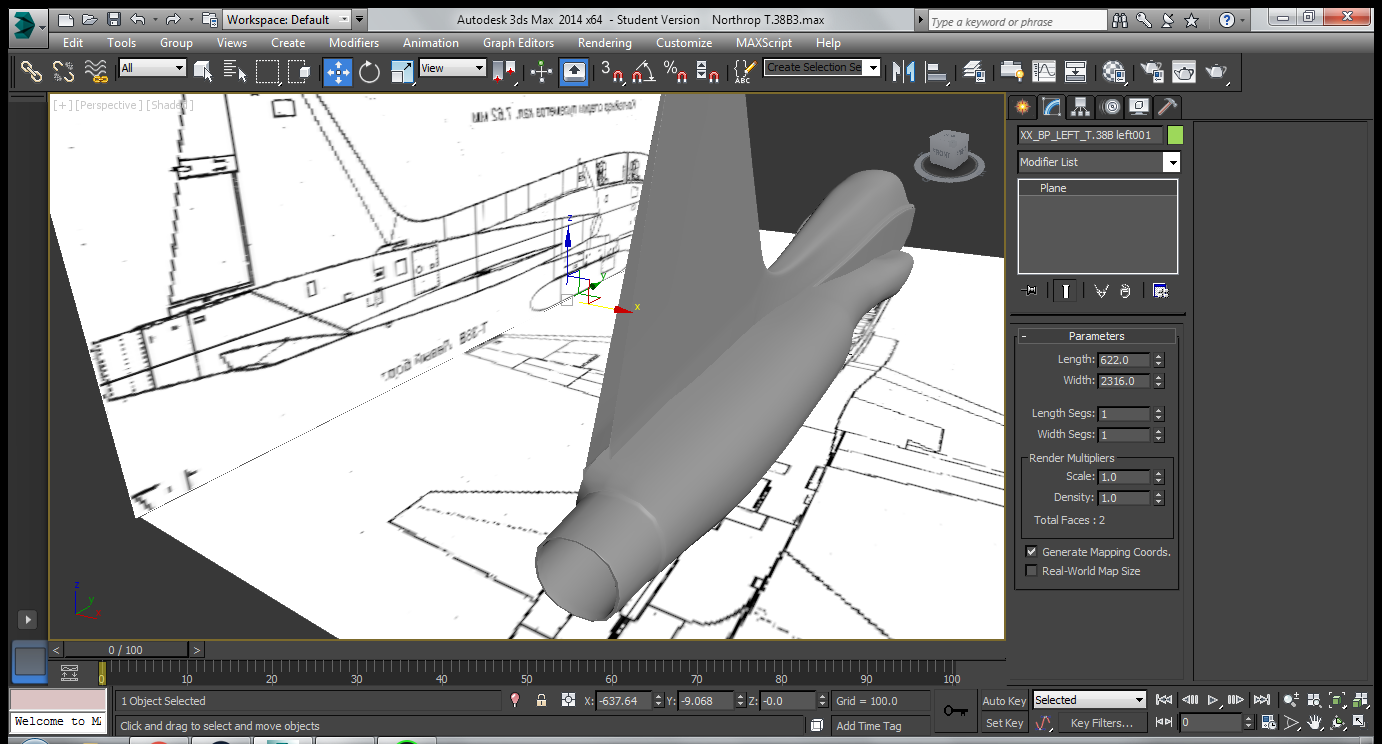
Task: Open the Hierarchy command panel tab
Action: [x=1080, y=107]
